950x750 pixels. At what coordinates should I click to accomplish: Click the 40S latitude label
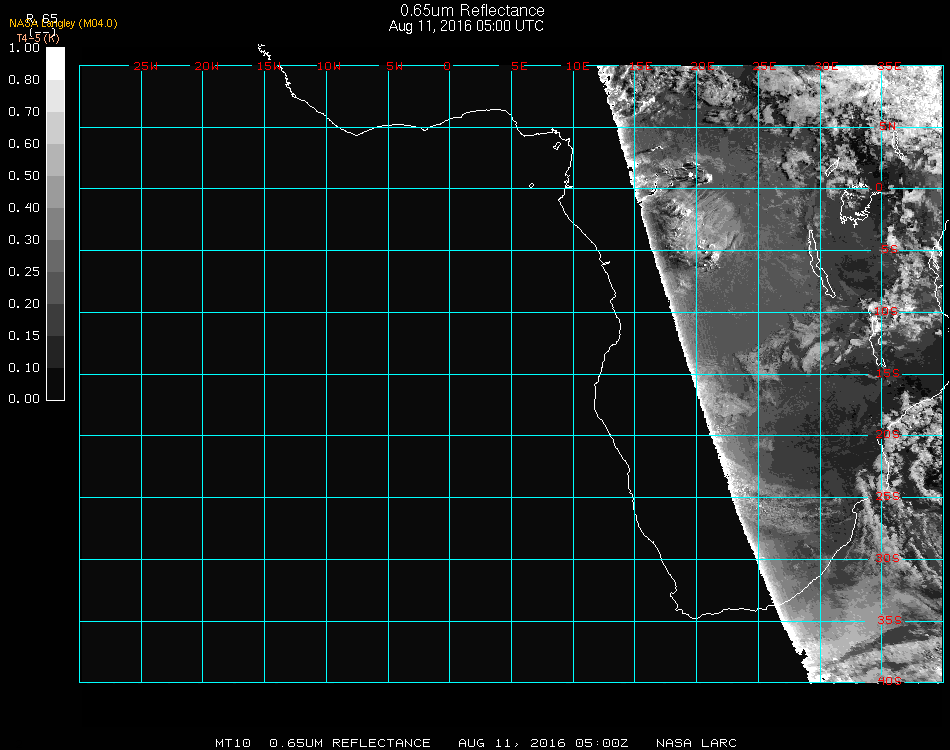(889, 681)
